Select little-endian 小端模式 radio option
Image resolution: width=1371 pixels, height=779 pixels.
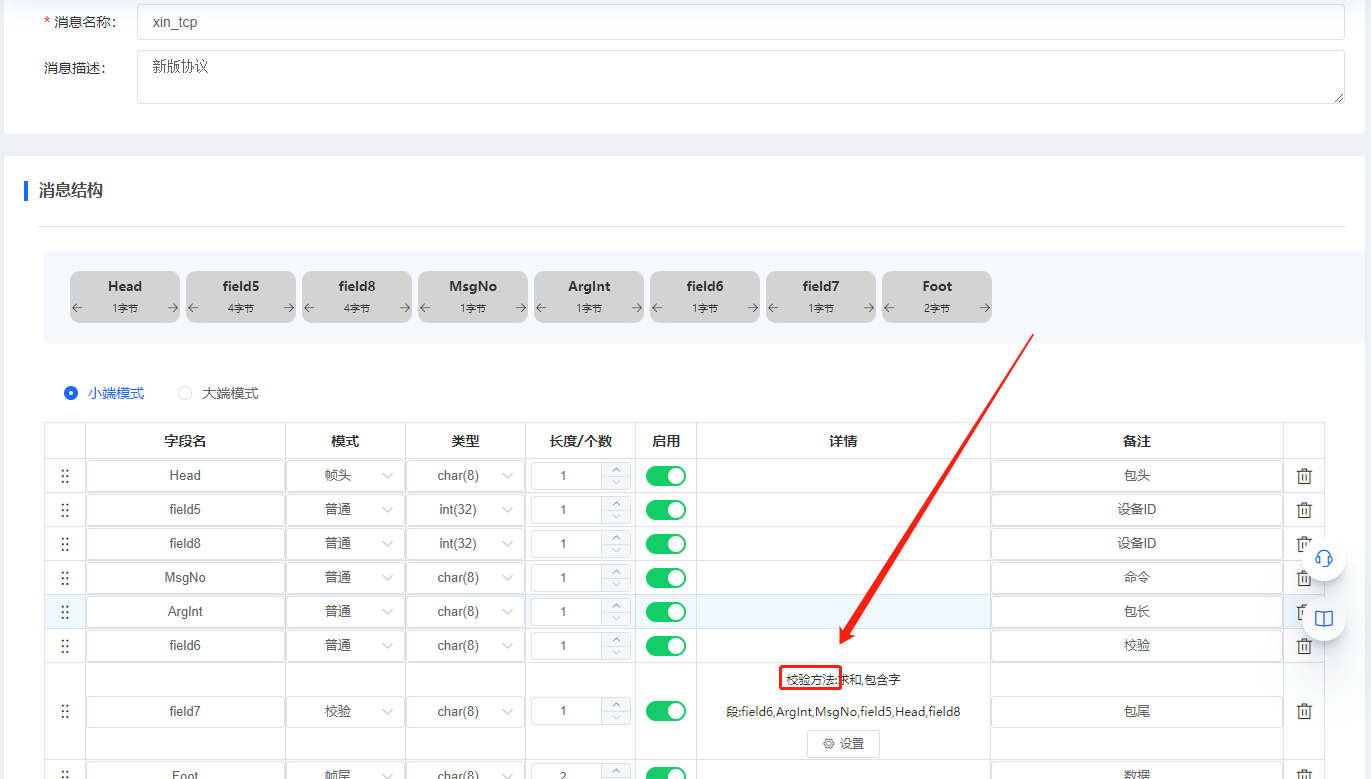coord(71,393)
